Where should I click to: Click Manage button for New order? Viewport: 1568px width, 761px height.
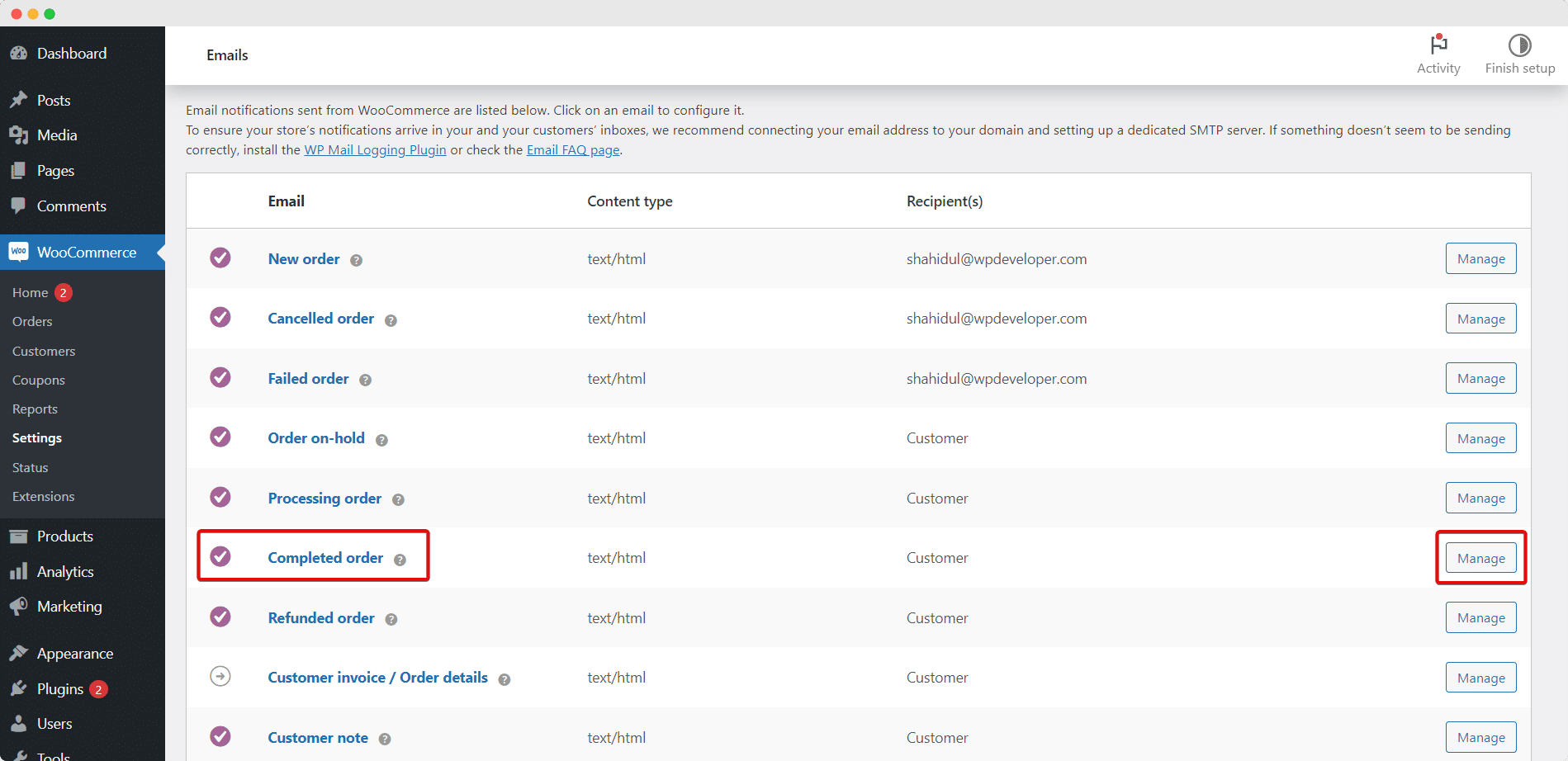coord(1480,258)
